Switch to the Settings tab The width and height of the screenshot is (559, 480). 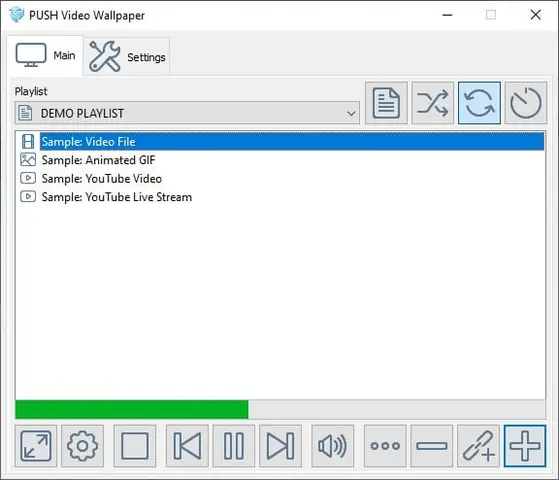[x=127, y=57]
